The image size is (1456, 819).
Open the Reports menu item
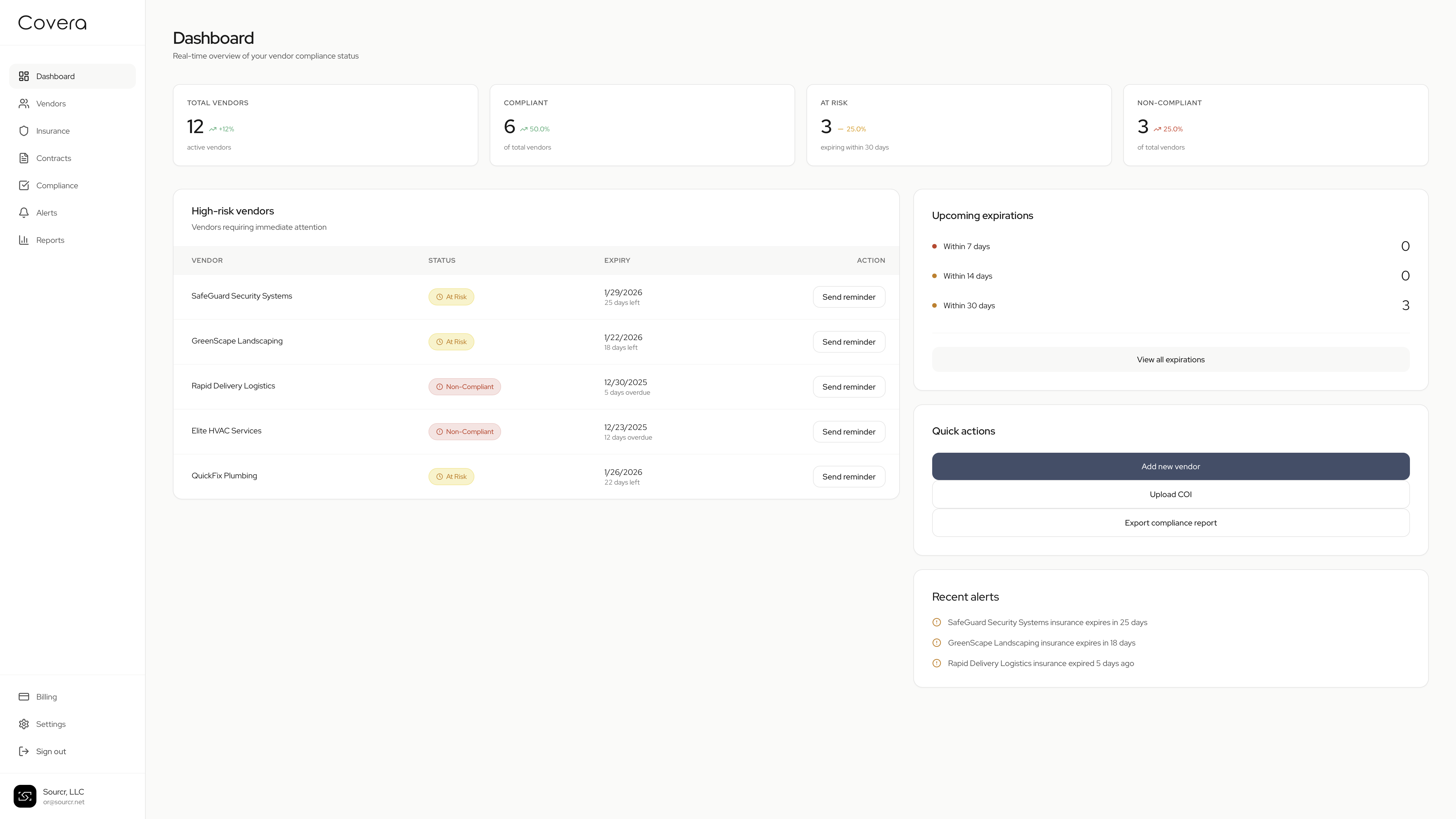50,240
